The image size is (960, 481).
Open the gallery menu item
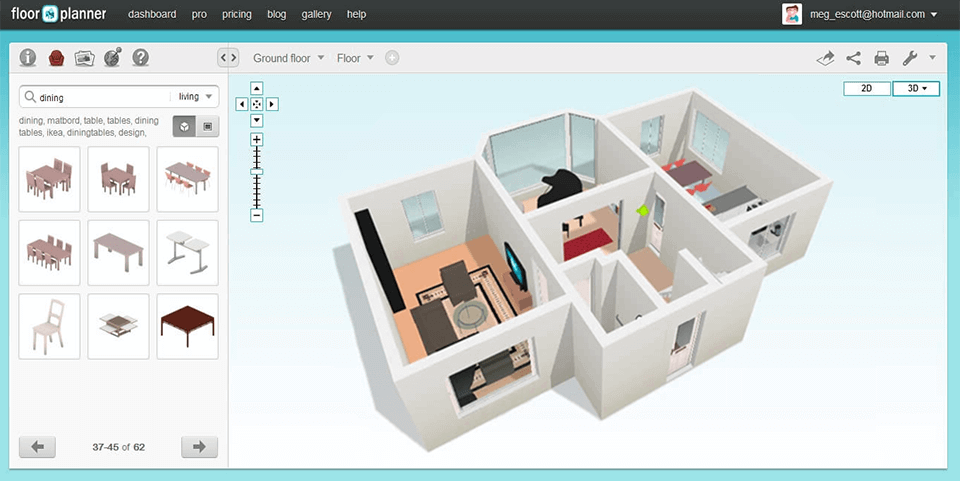tap(316, 14)
